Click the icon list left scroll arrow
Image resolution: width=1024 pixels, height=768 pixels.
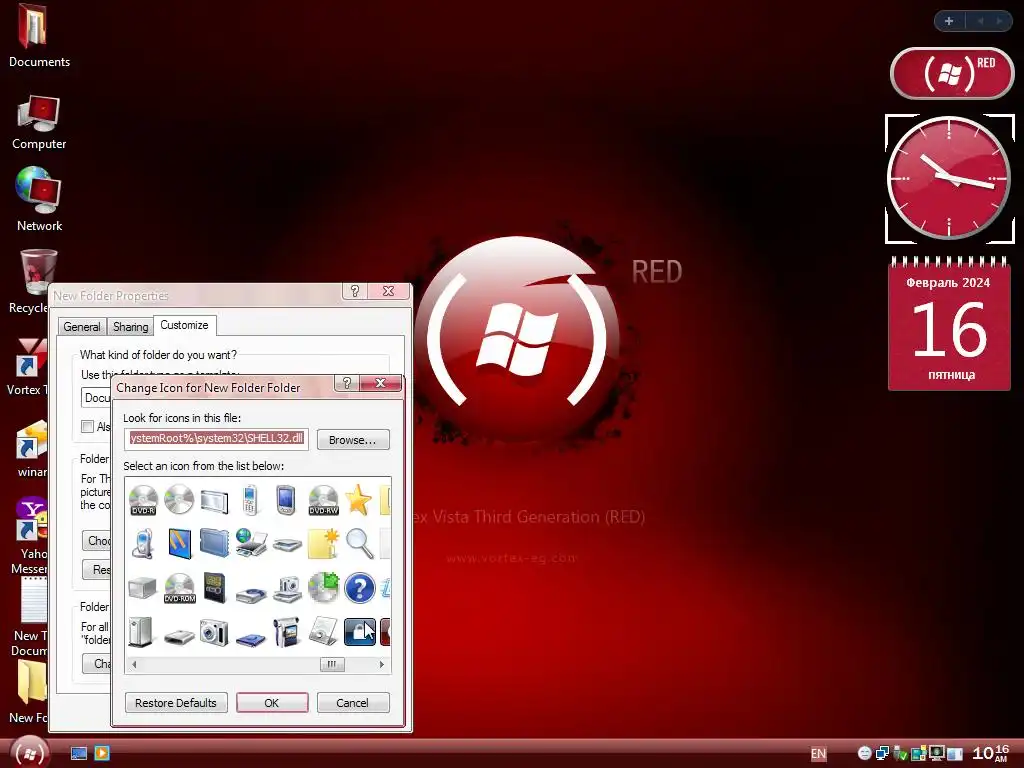click(134, 664)
